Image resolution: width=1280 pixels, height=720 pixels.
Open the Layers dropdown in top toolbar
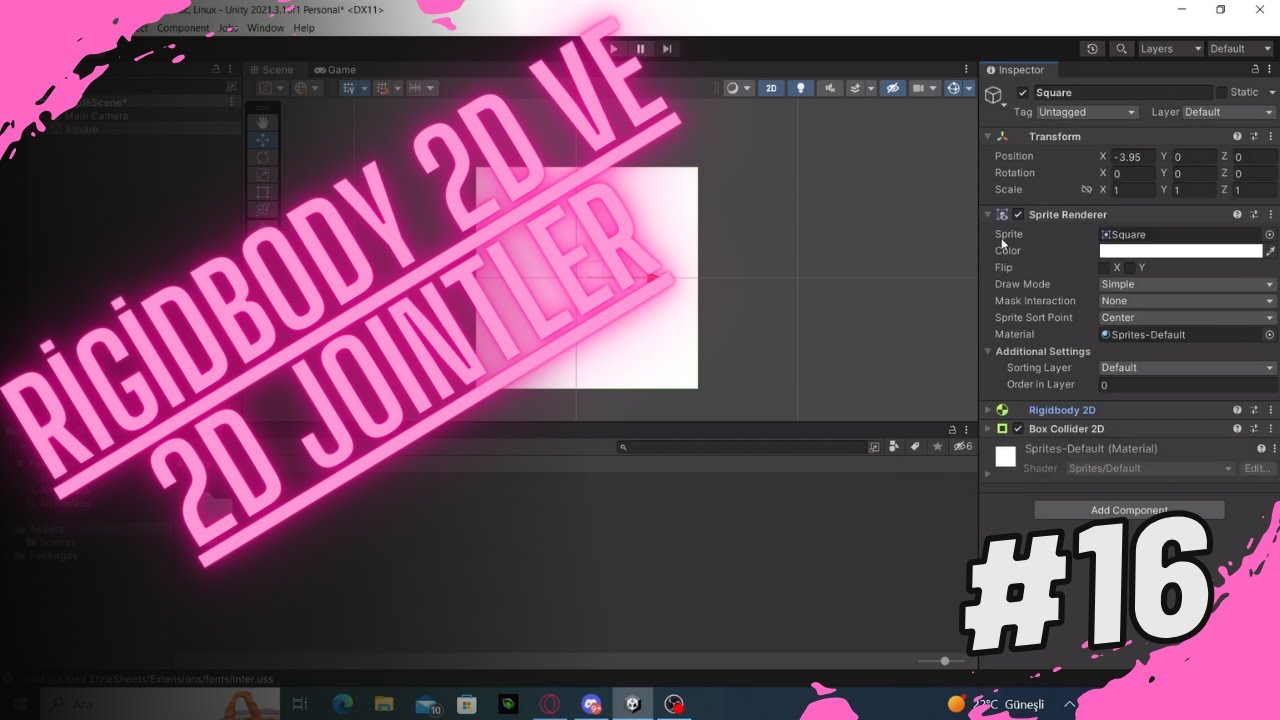coord(1170,48)
